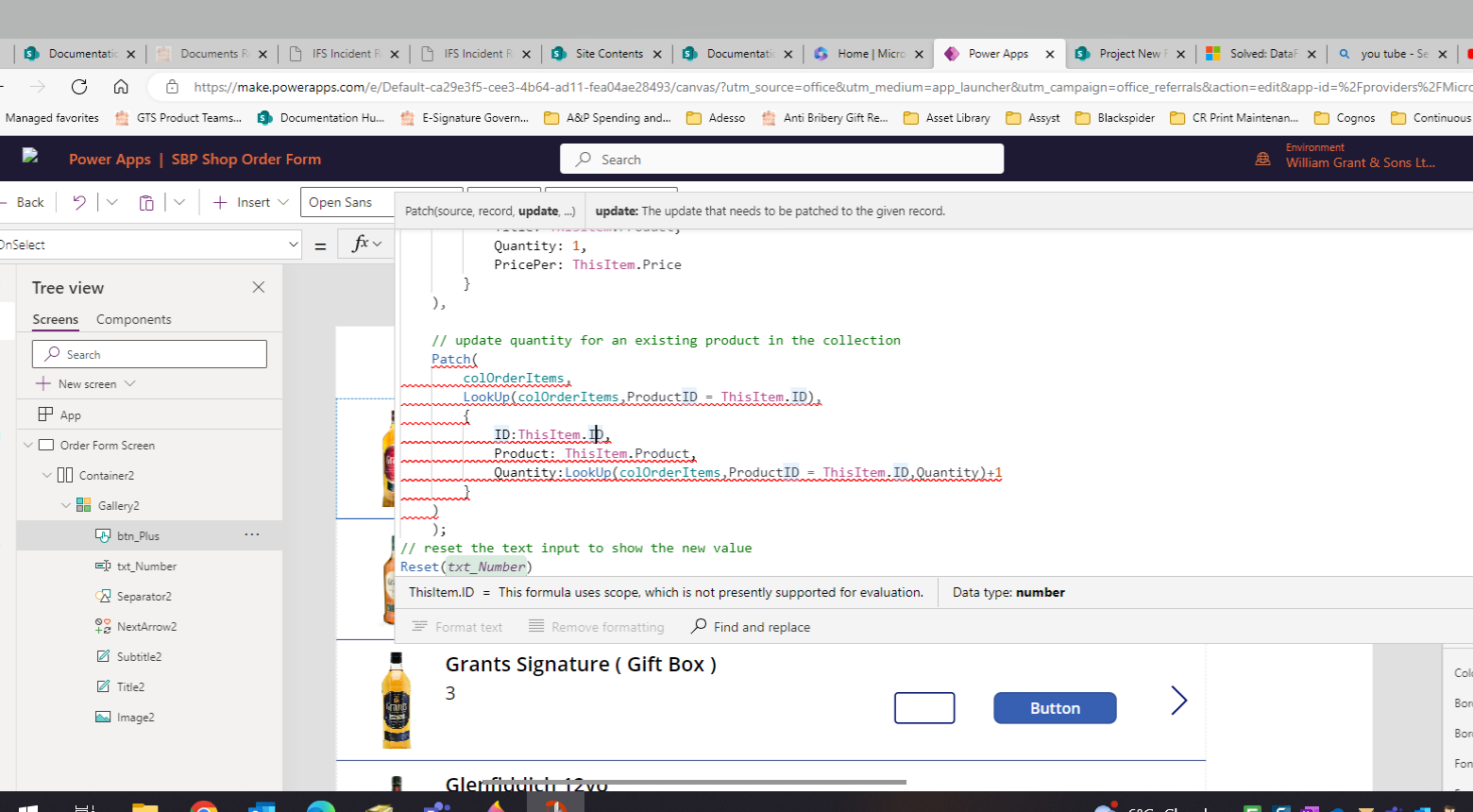Click the Windows Start button
This screenshot has height=812, width=1473.
(26, 807)
